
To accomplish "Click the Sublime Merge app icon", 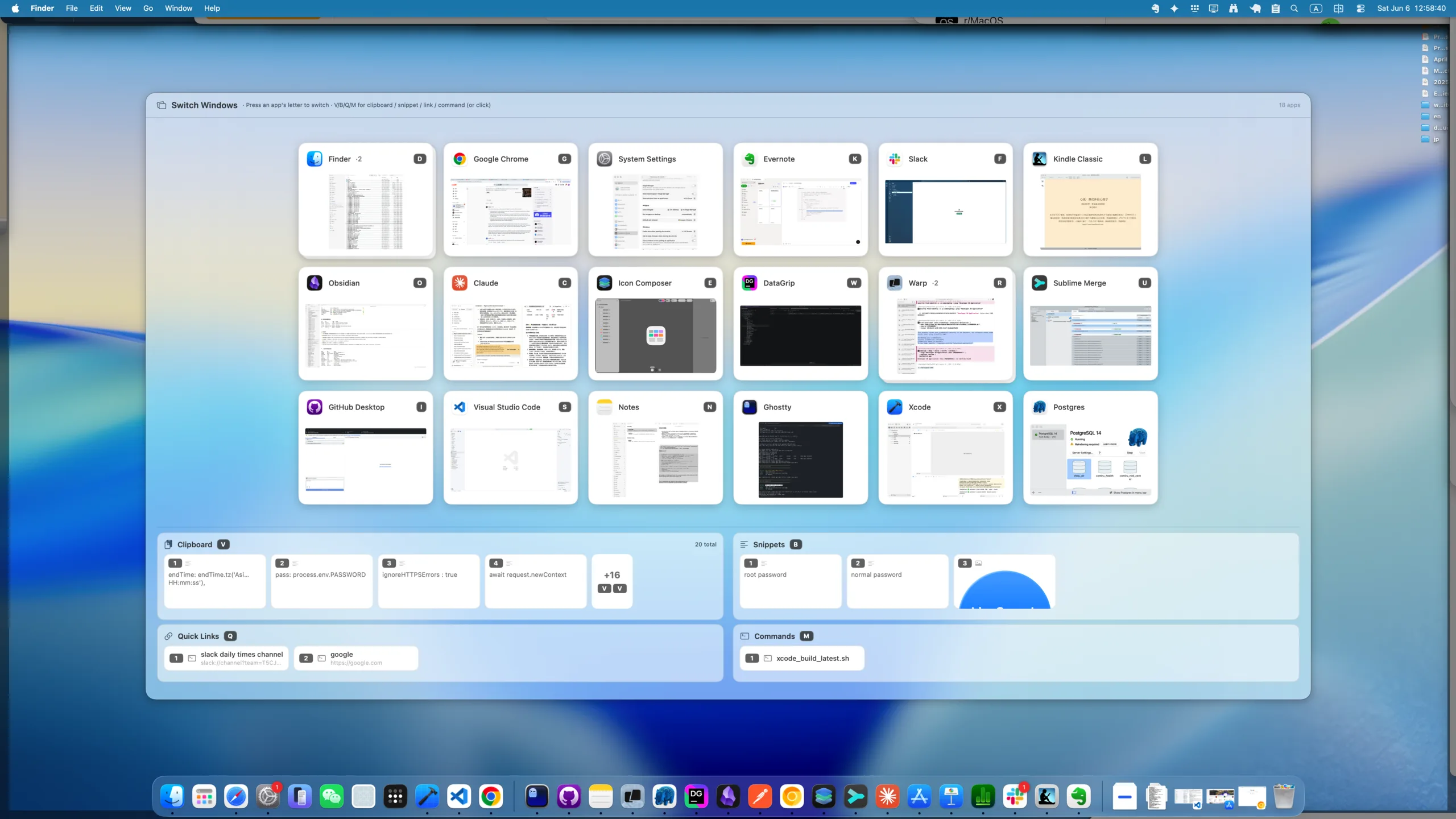I will [1039, 283].
